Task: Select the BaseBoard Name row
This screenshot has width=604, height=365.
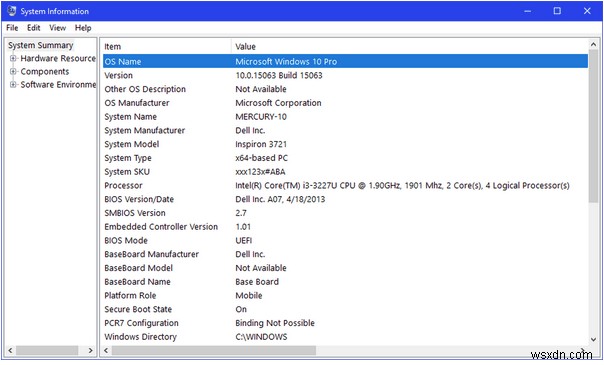Action: 345,282
